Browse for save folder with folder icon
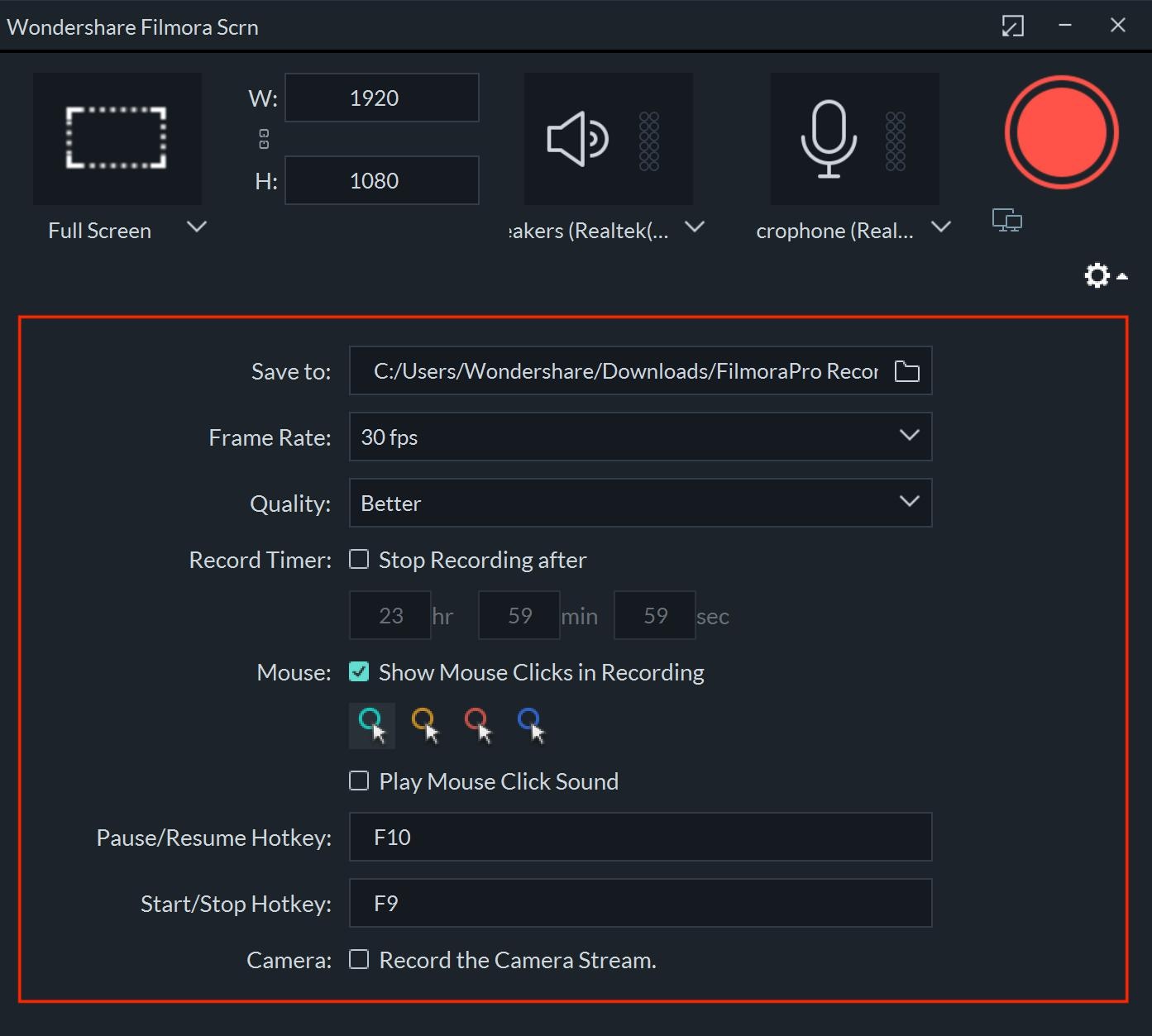Viewport: 1152px width, 1036px height. (907, 371)
